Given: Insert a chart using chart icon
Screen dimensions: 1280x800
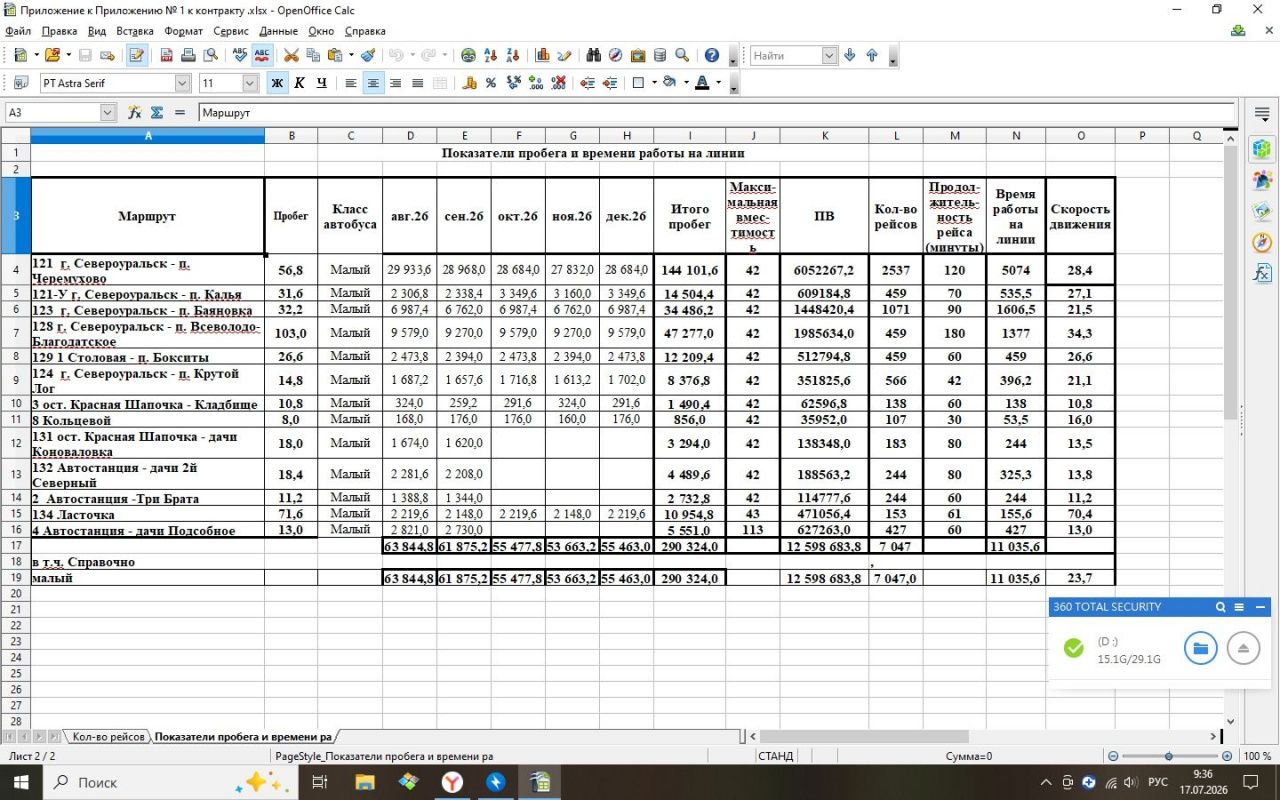Looking at the screenshot, I should pos(542,56).
